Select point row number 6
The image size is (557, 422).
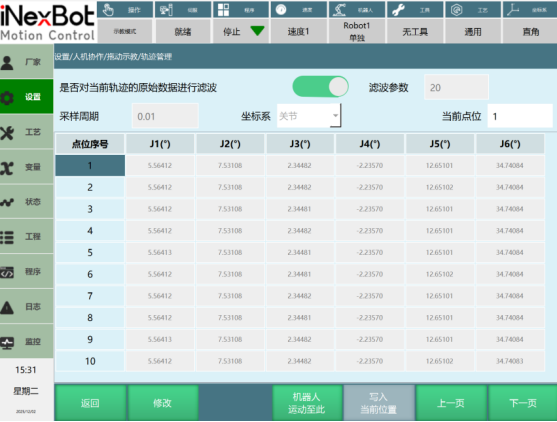tap(90, 274)
